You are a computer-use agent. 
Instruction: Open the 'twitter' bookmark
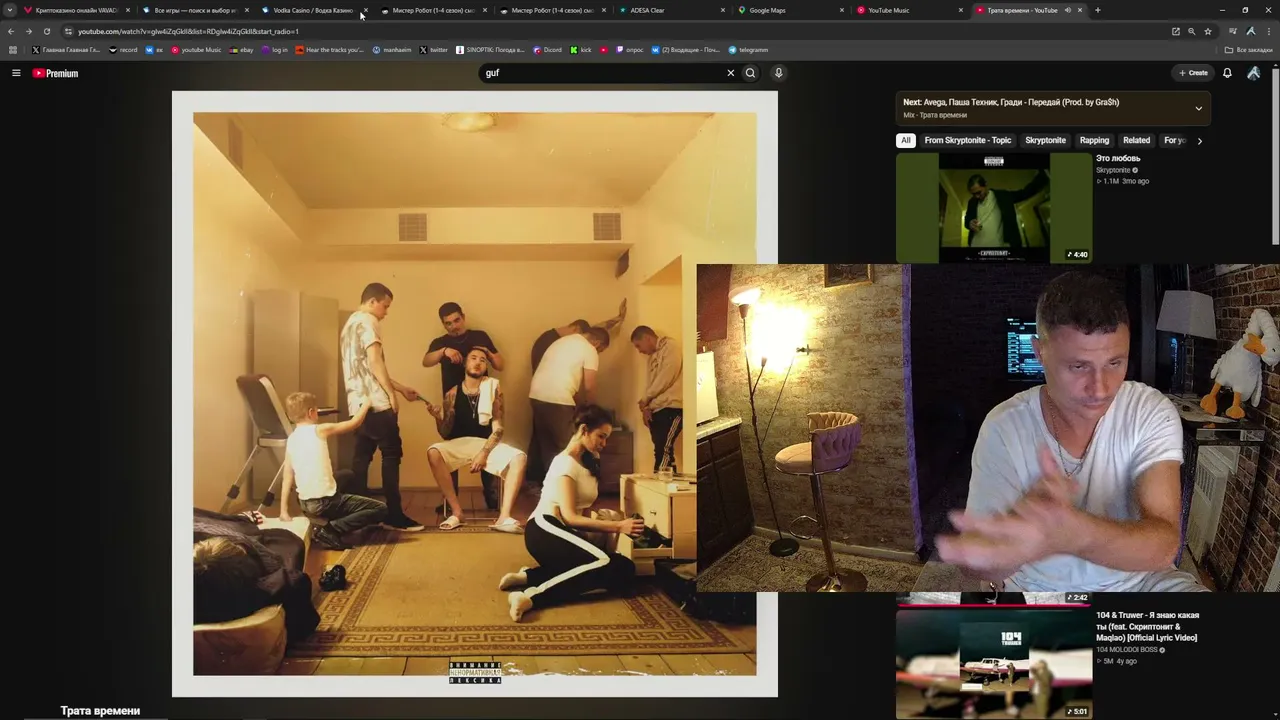coord(434,50)
